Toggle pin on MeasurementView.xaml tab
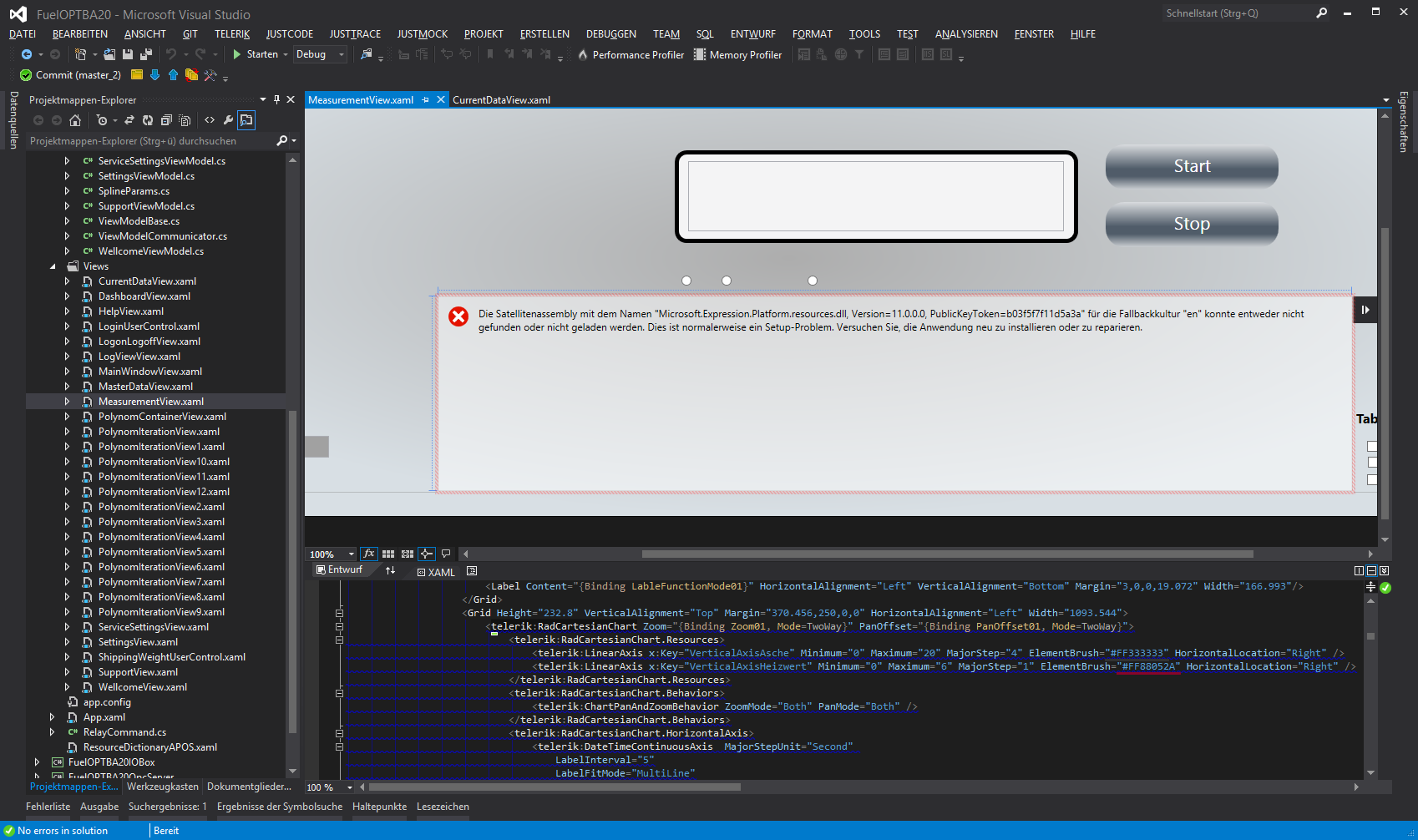Image resolution: width=1418 pixels, height=840 pixels. click(426, 99)
